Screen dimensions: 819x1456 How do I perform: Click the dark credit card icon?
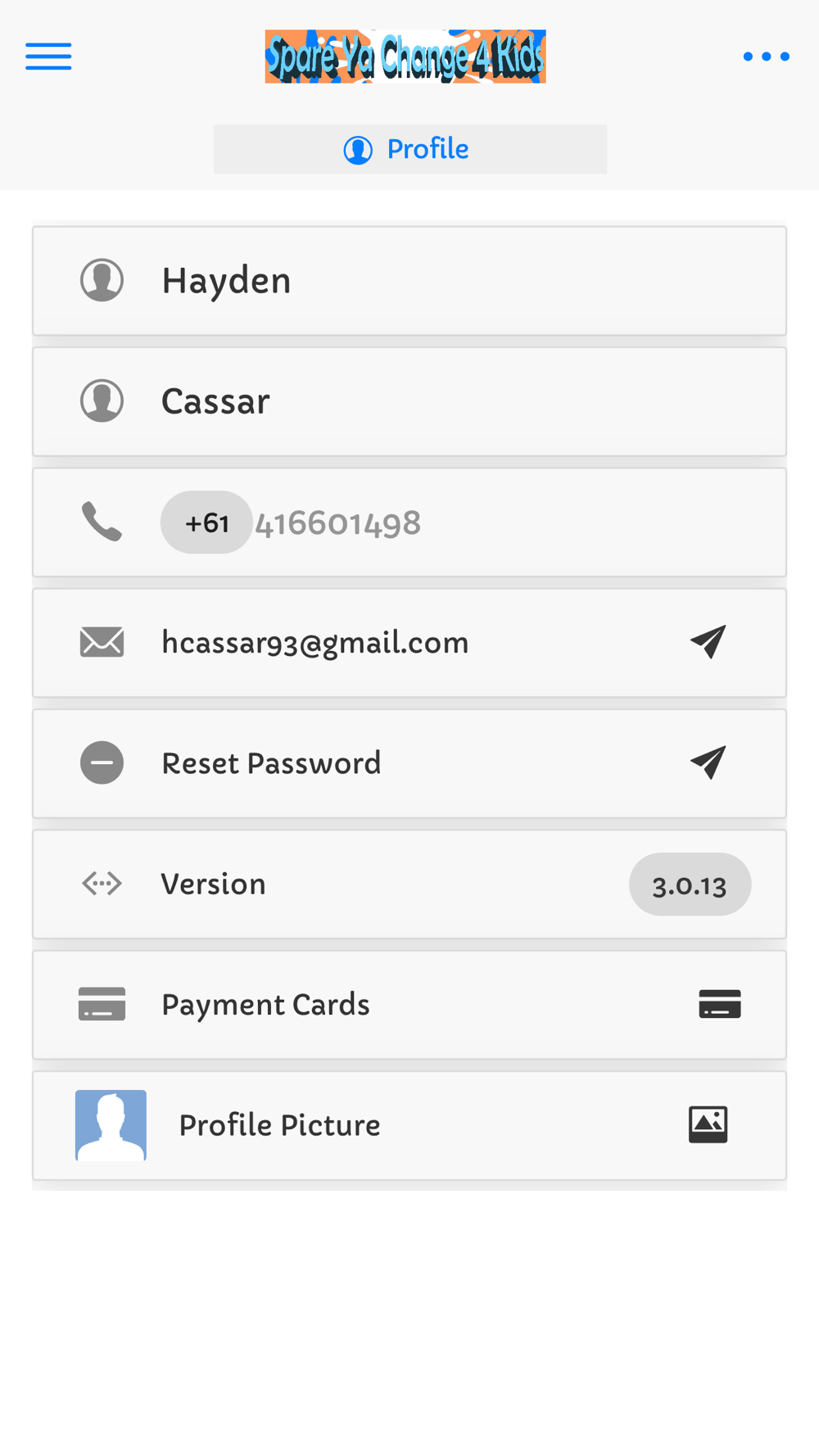[720, 1004]
